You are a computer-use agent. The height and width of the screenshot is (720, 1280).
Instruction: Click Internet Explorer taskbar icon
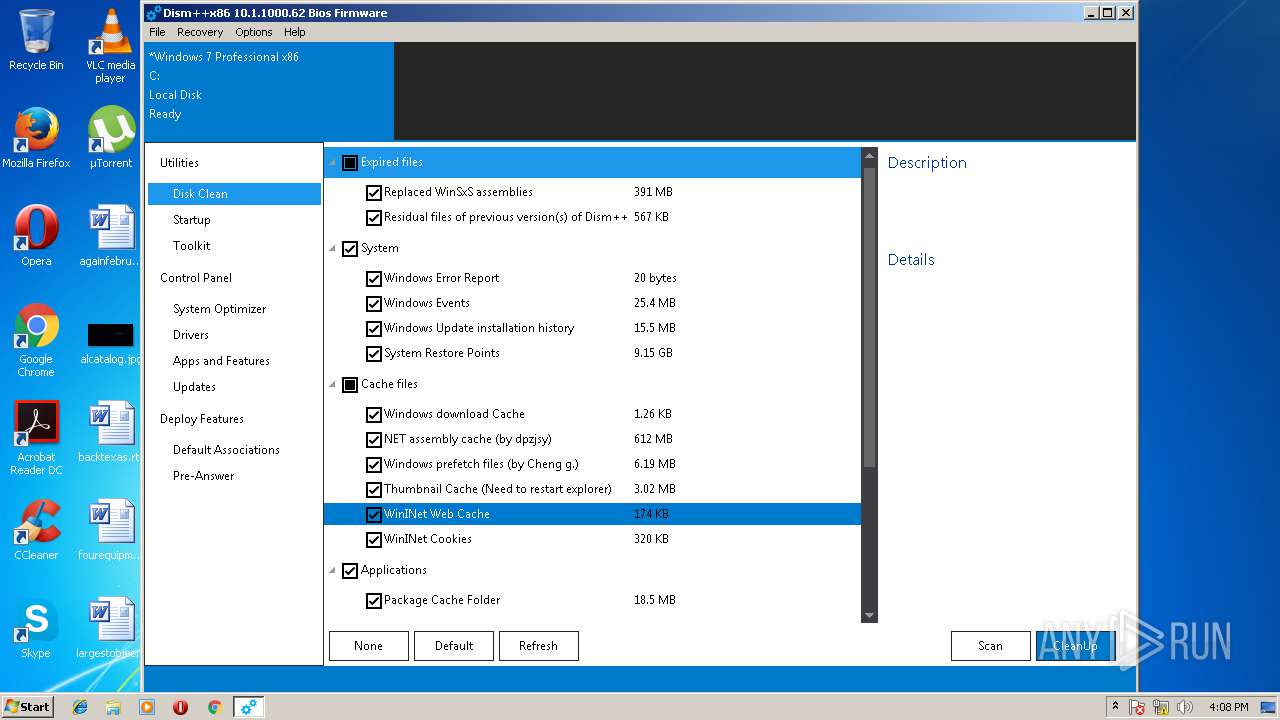80,707
